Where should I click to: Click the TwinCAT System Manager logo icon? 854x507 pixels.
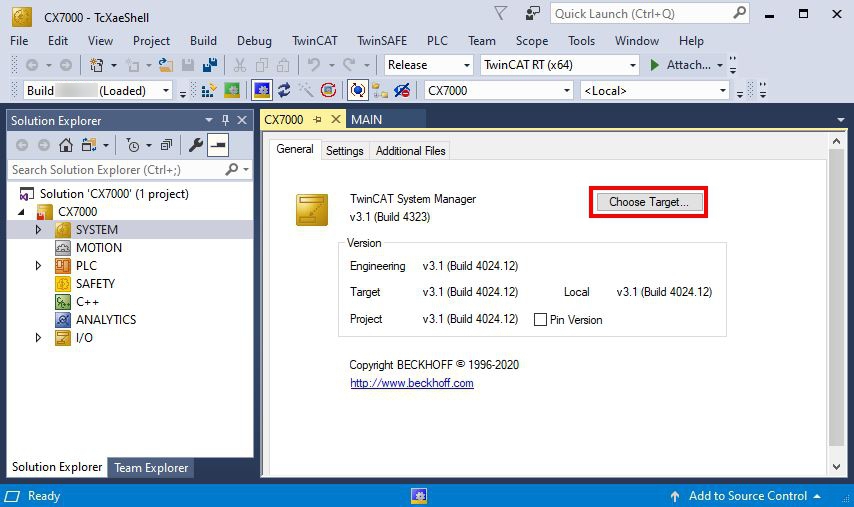[x=312, y=210]
